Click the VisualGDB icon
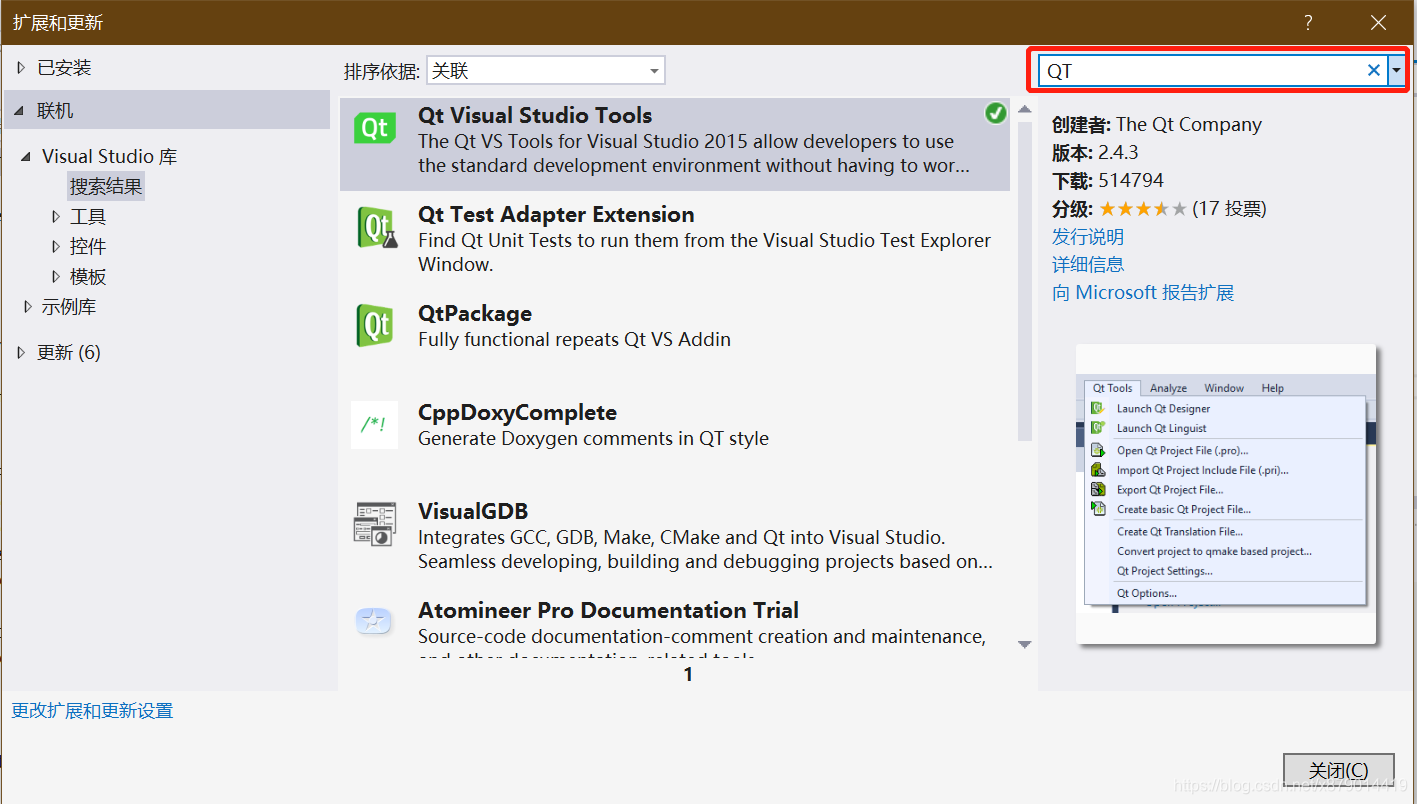The height and width of the screenshot is (804, 1417). coord(375,524)
